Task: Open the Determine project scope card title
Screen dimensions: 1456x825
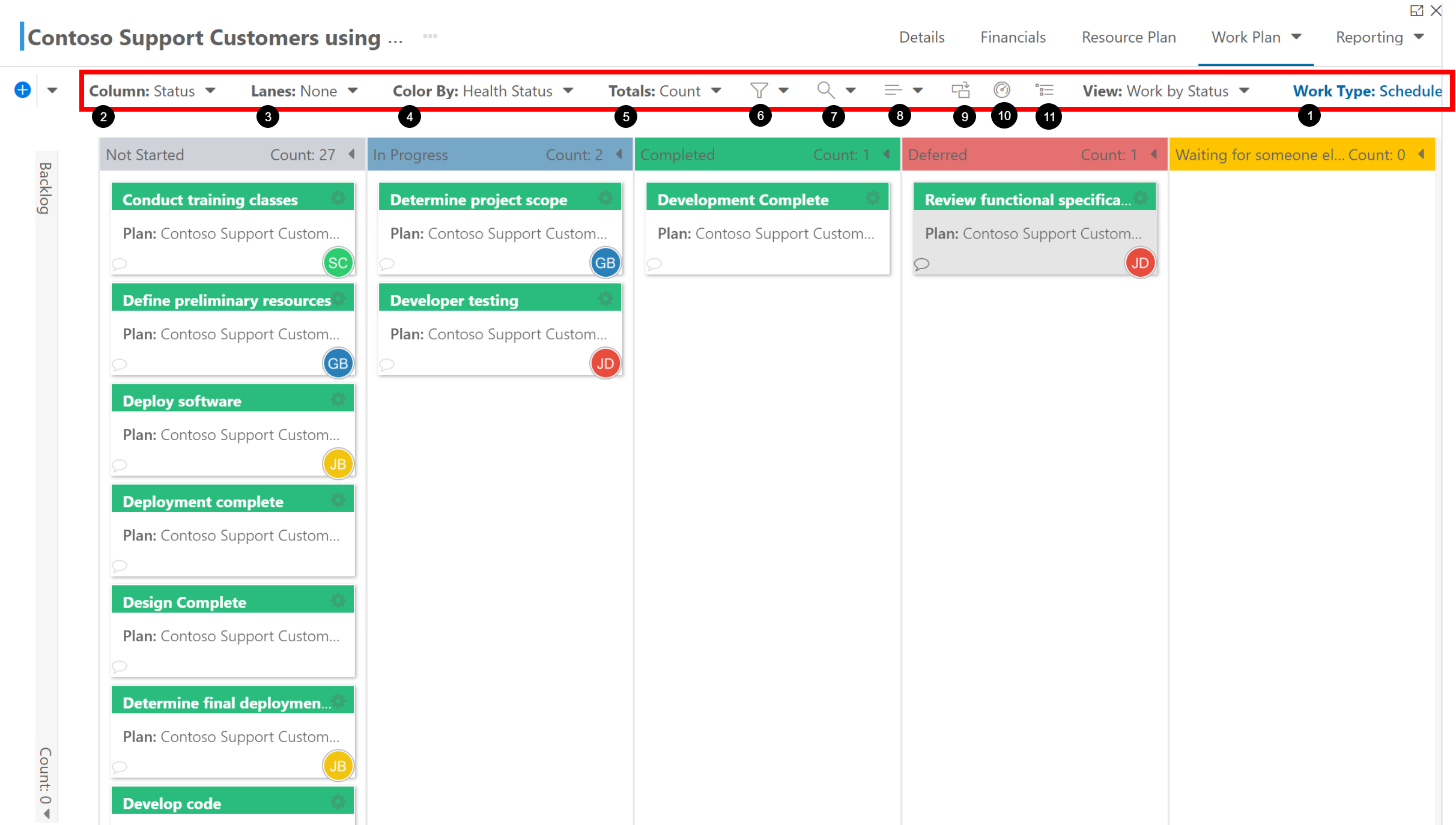Action: (479, 200)
